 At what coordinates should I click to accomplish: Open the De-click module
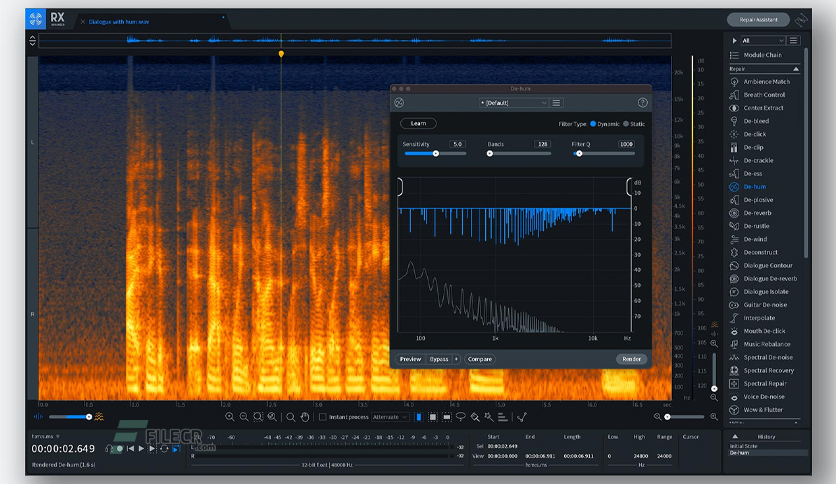pyautogui.click(x=747, y=134)
